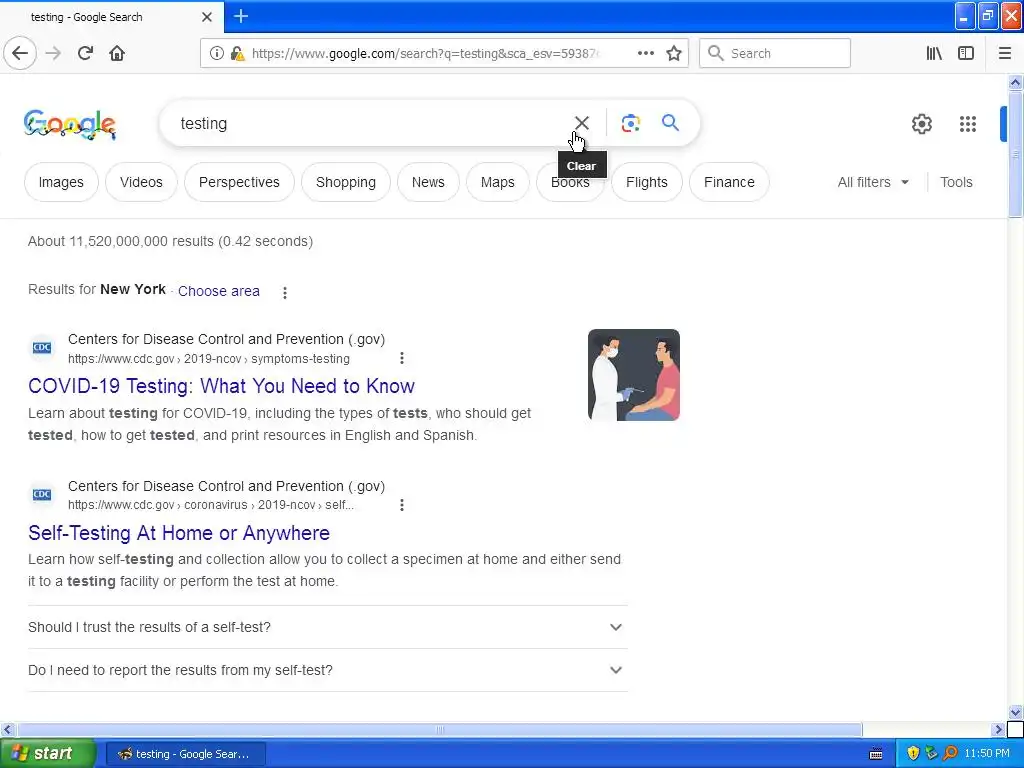Image resolution: width=1024 pixels, height=768 pixels.
Task: Toggle the sidebar view icon
Action: tap(966, 53)
